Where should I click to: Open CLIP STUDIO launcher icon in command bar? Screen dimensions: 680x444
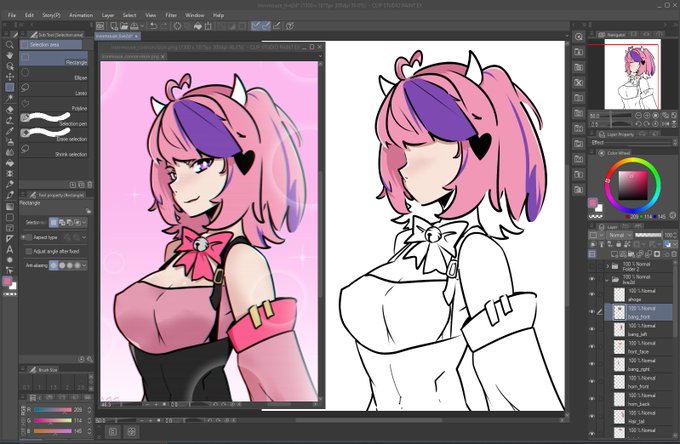pyautogui.click(x=100, y=26)
